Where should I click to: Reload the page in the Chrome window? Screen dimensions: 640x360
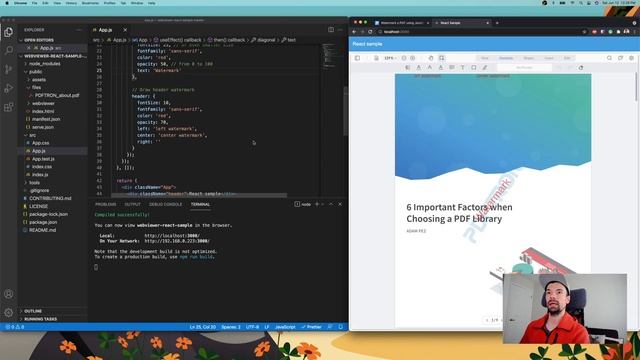[370, 32]
